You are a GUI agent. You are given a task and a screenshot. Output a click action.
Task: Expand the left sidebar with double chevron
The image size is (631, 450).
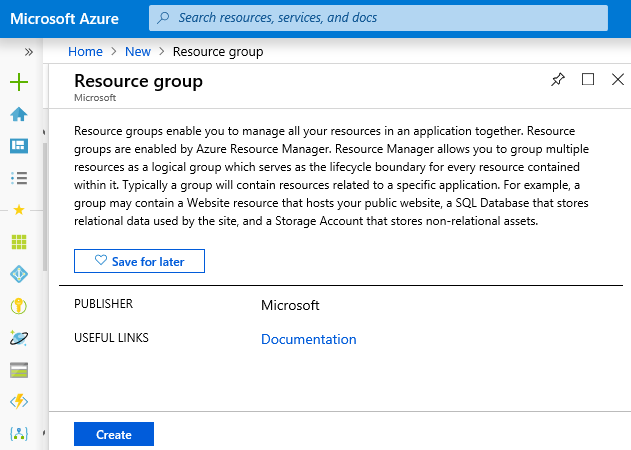pyautogui.click(x=29, y=52)
